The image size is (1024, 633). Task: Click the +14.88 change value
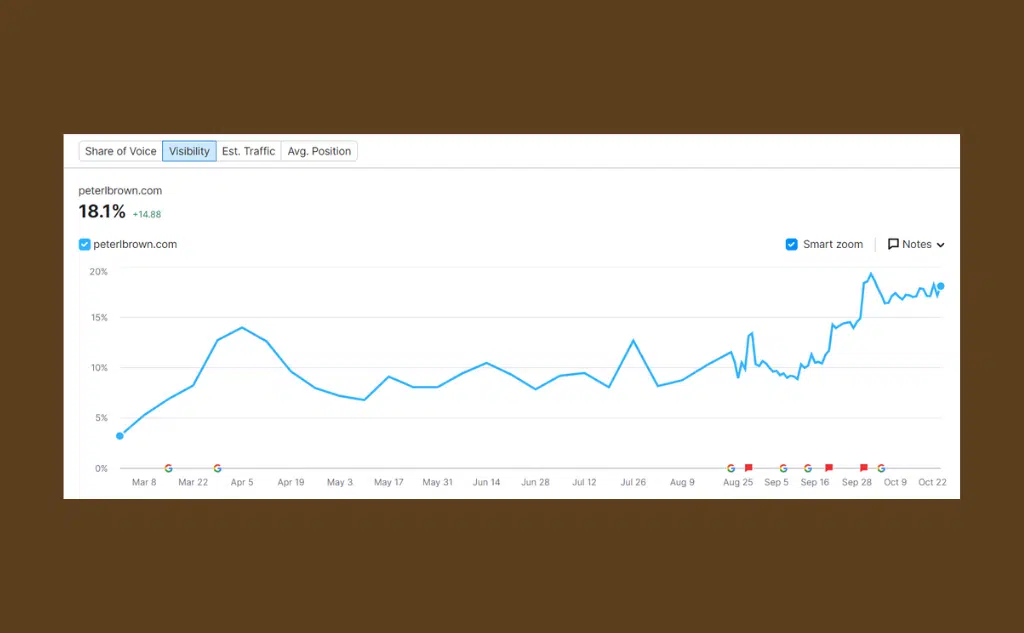tap(147, 214)
